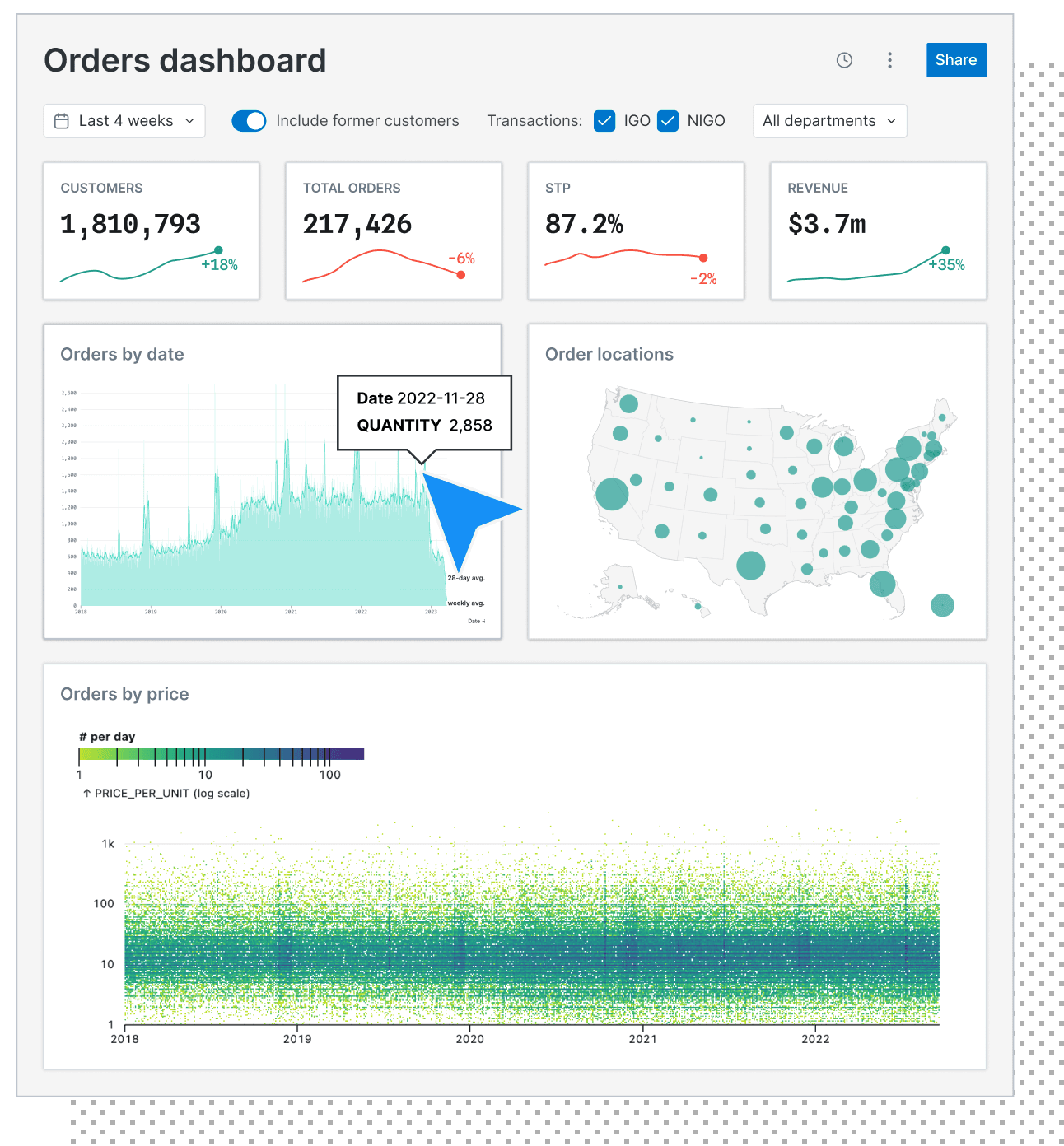Click the Texas bubble on the order map

750,566
